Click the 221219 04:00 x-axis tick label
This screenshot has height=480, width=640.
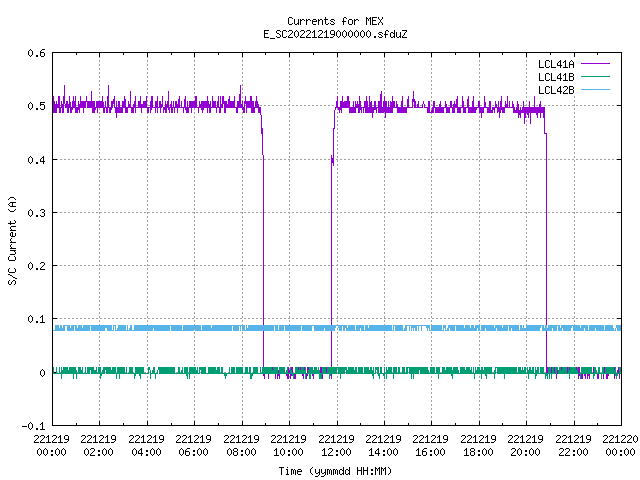[146, 445]
